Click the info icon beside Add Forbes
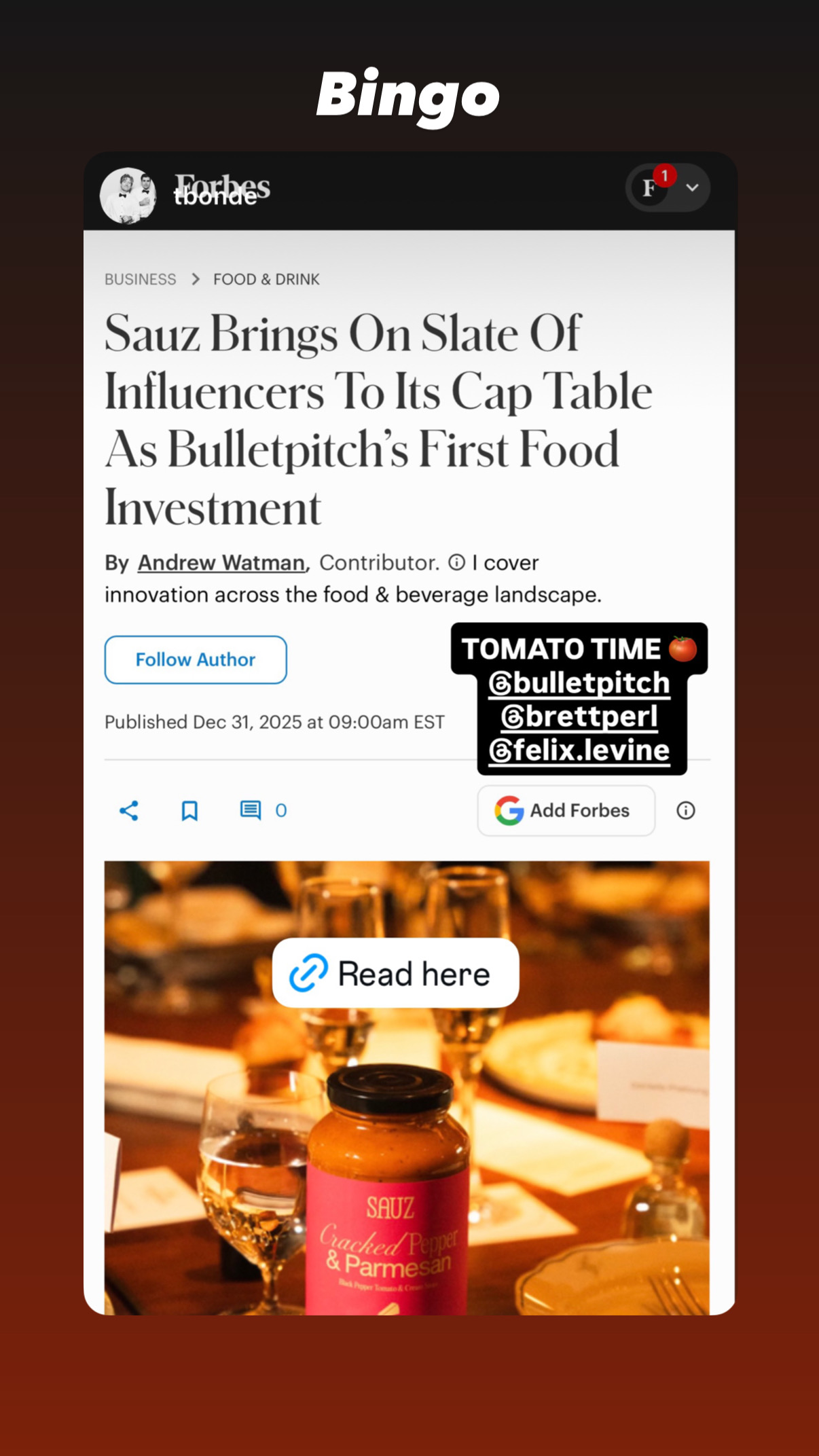 pyautogui.click(x=685, y=810)
